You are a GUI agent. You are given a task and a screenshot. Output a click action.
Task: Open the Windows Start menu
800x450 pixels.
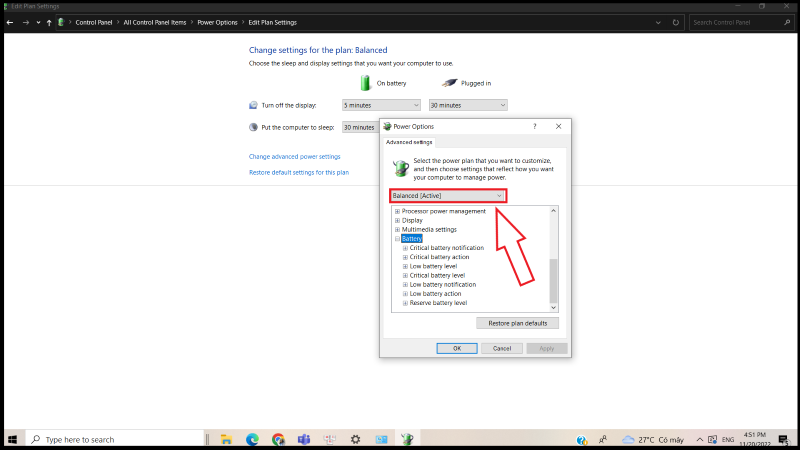[13, 439]
